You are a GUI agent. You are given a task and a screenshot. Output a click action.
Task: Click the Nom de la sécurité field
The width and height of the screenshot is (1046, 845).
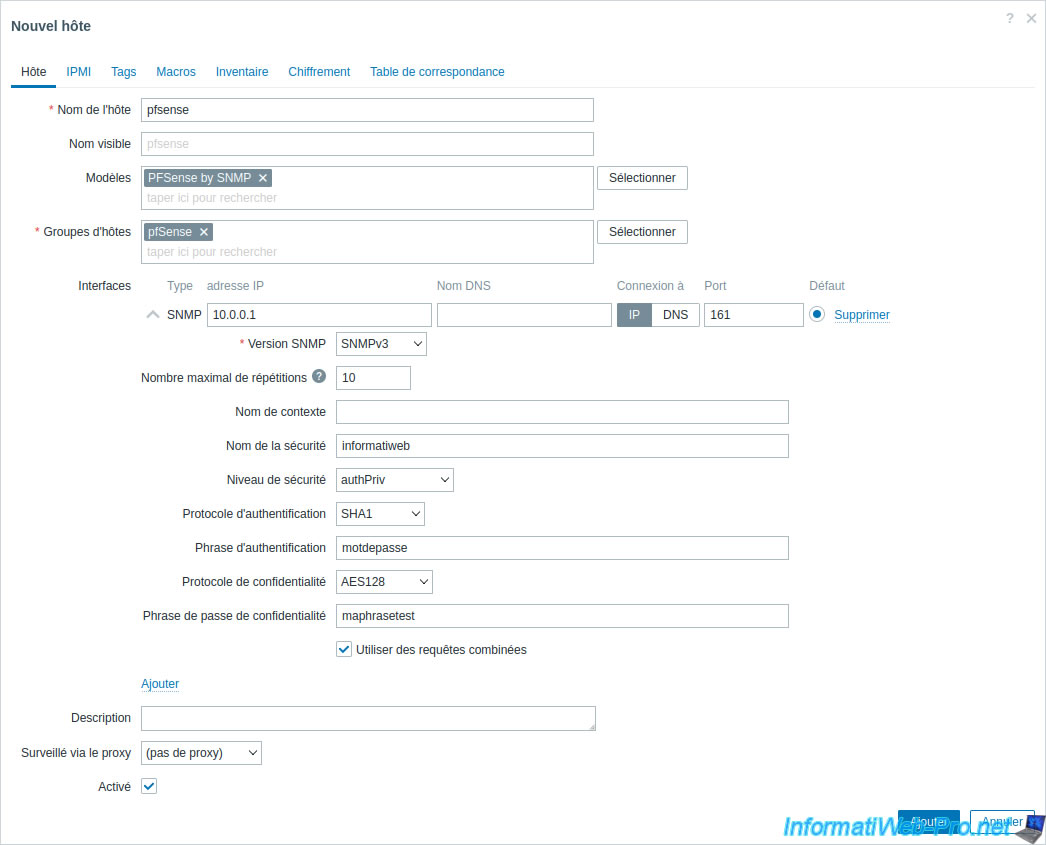click(x=562, y=446)
